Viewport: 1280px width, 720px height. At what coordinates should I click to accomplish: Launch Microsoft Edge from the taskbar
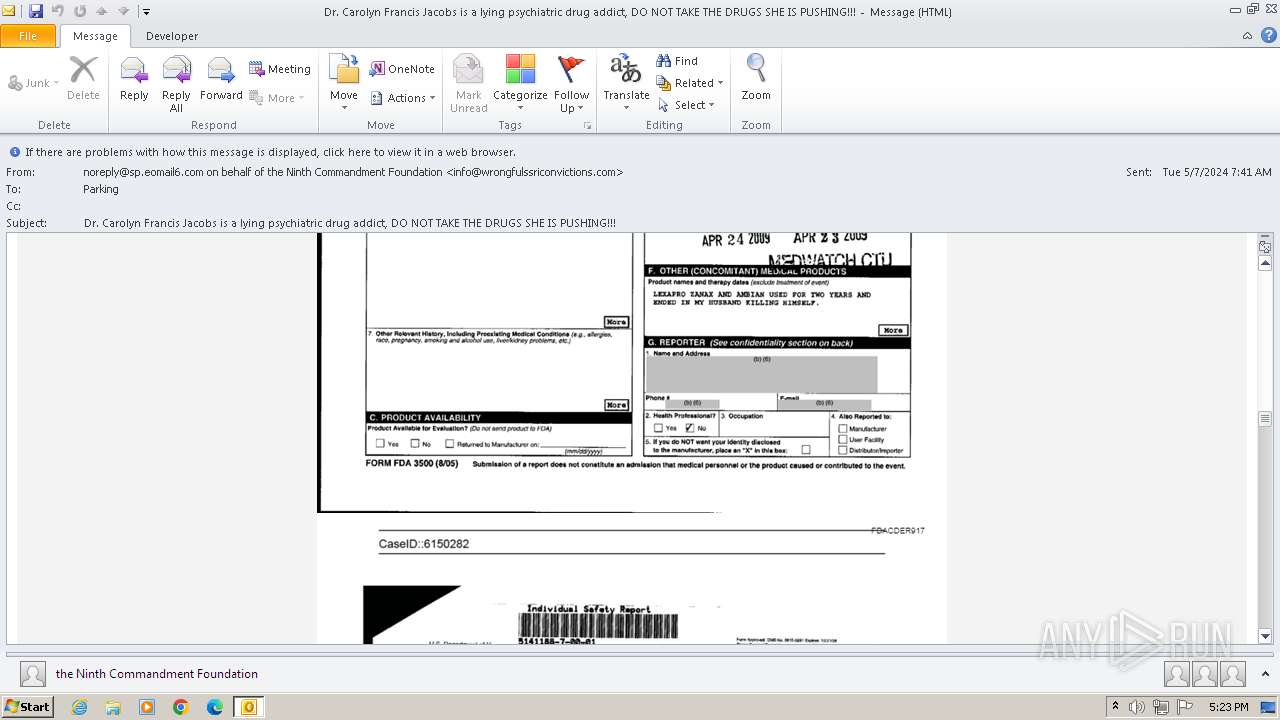tap(215, 707)
